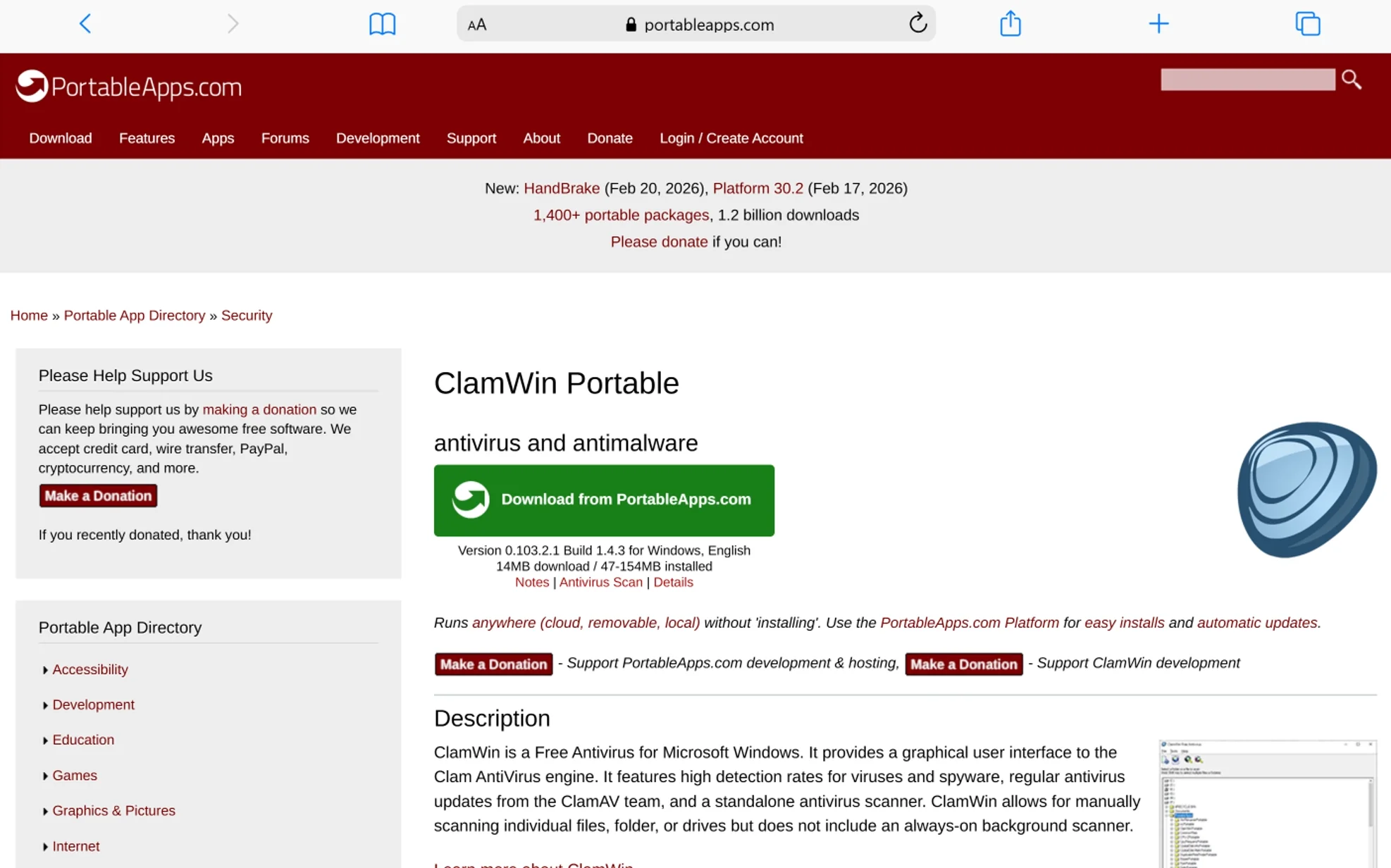Viewport: 1391px width, 868px height.
Task: Open the Apps menu item
Action: (x=218, y=138)
